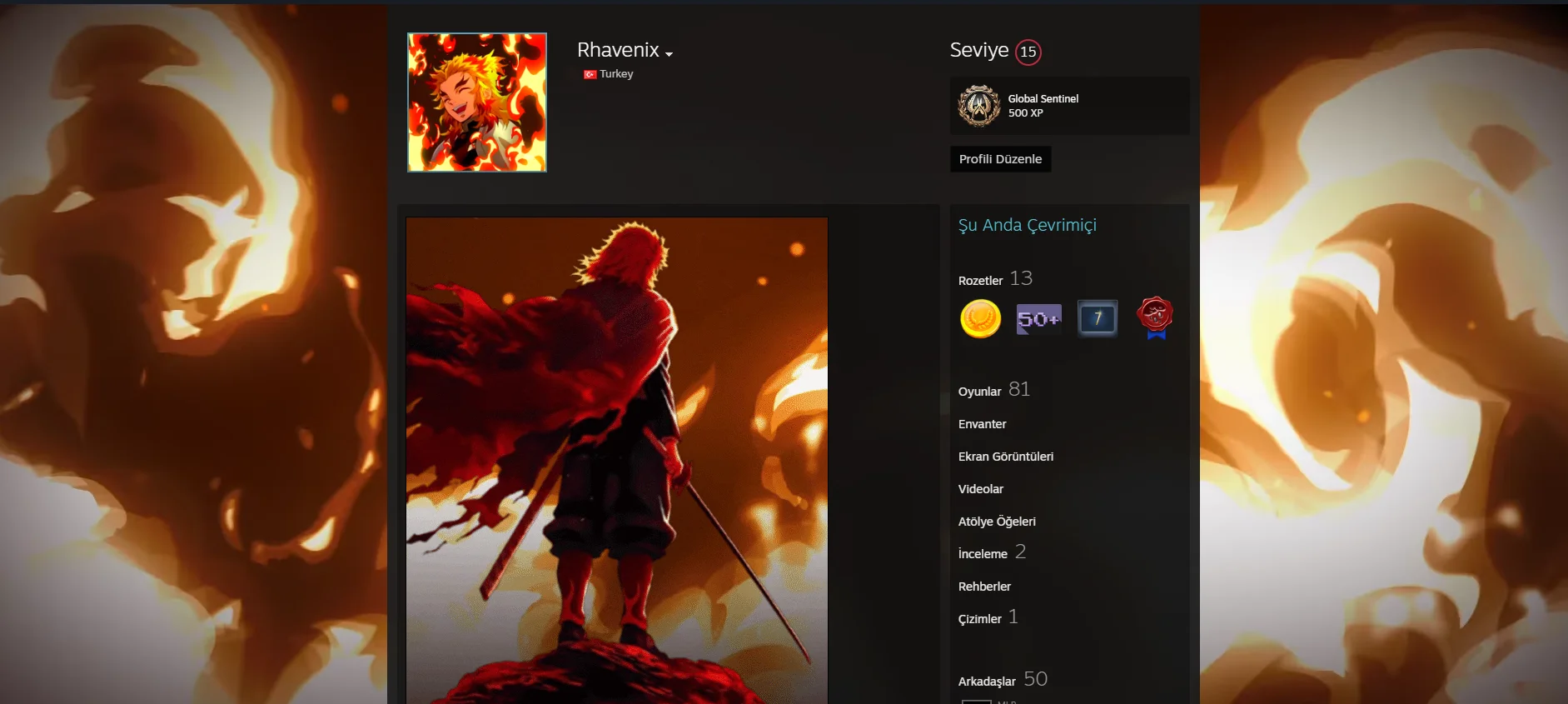Click the Profili Düzenle button
This screenshot has height=704, width=1568.
pos(1000,159)
